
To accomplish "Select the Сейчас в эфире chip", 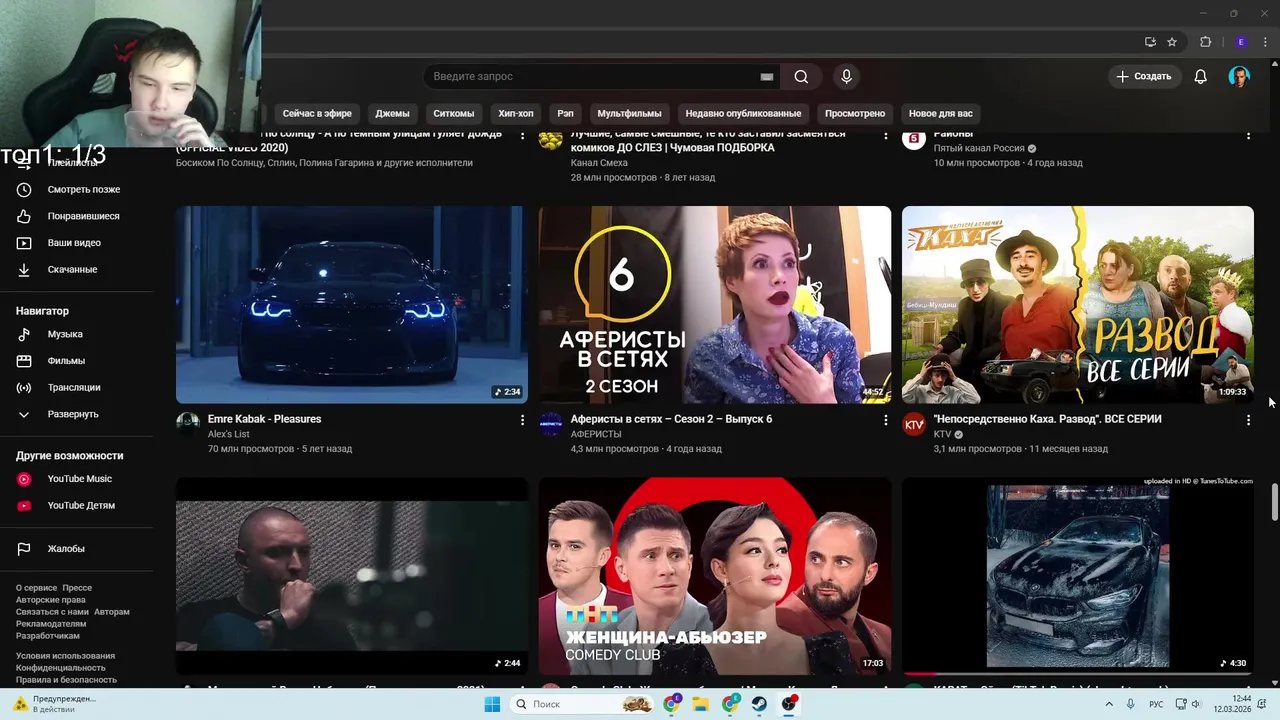I will (317, 114).
